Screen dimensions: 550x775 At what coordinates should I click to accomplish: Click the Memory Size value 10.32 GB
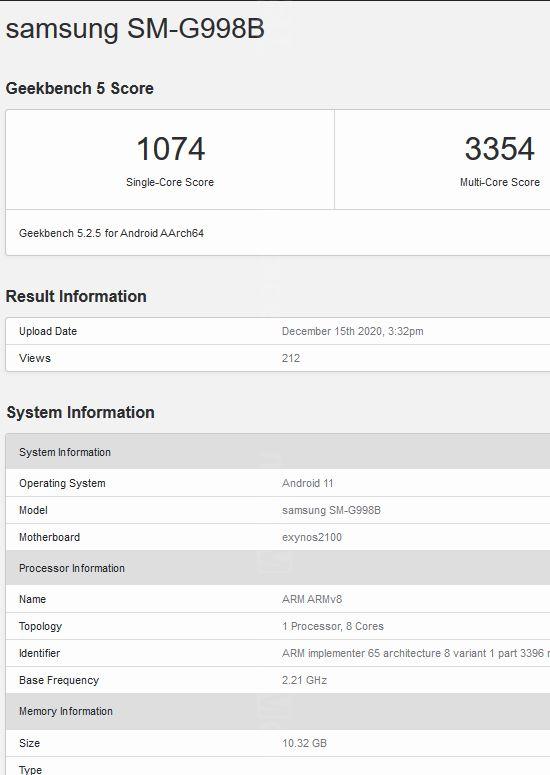tap(304, 743)
